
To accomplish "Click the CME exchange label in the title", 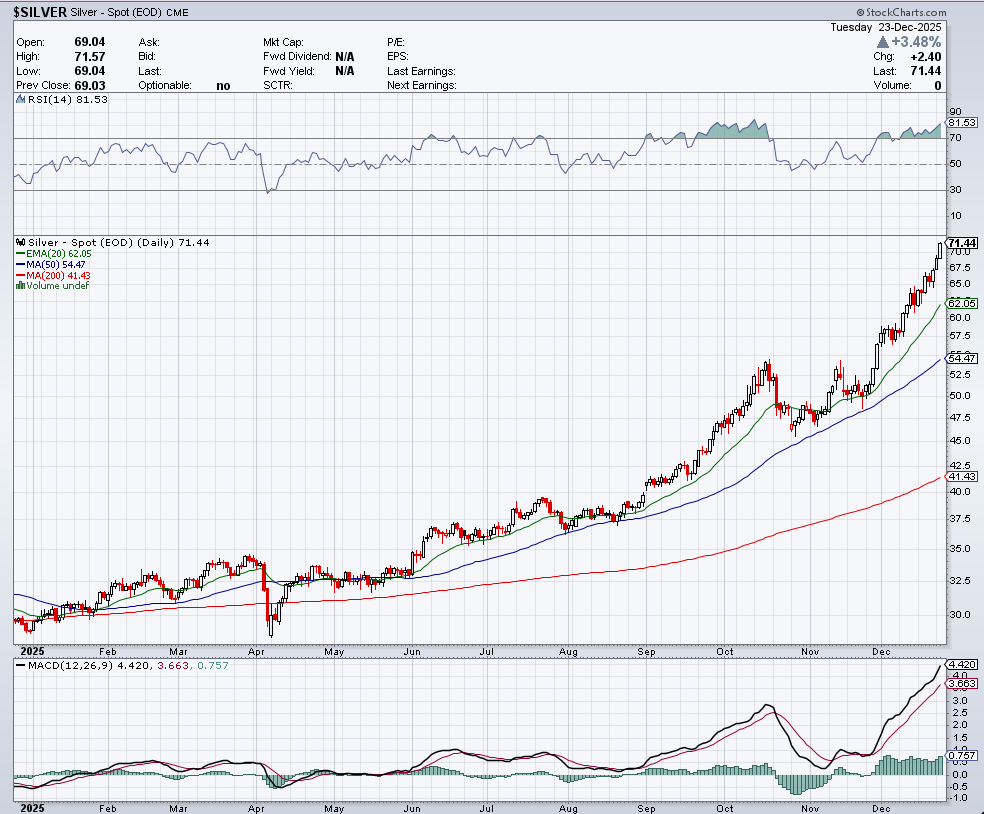I will (x=177, y=13).
